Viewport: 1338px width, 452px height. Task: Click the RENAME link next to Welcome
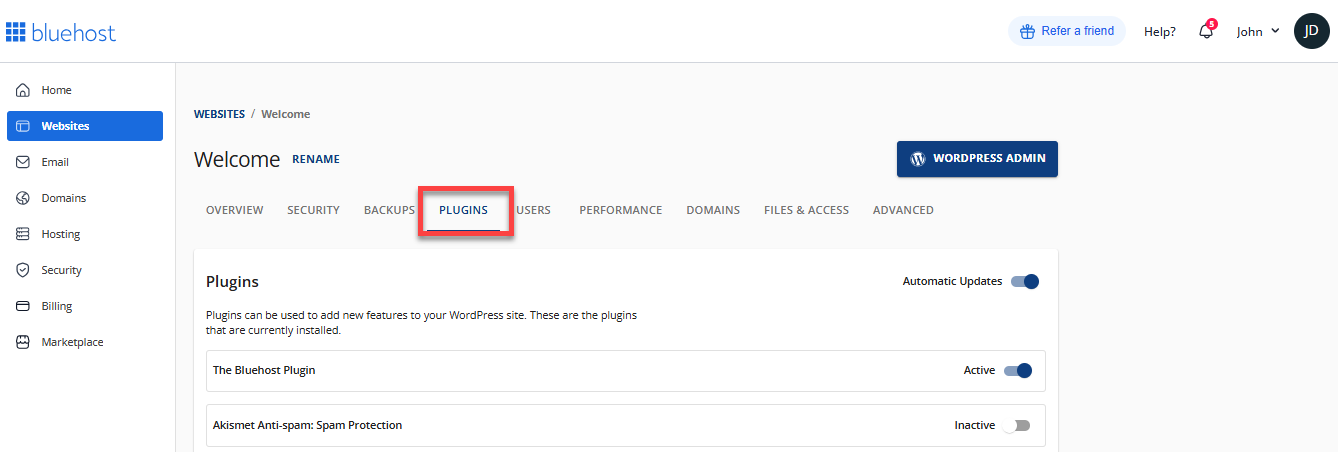click(x=316, y=159)
